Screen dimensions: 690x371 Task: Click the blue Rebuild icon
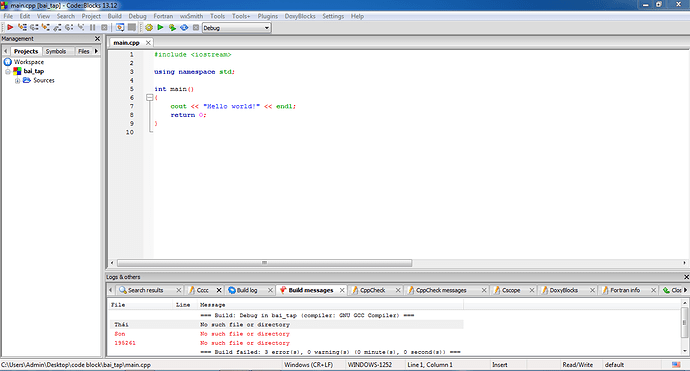[184, 27]
